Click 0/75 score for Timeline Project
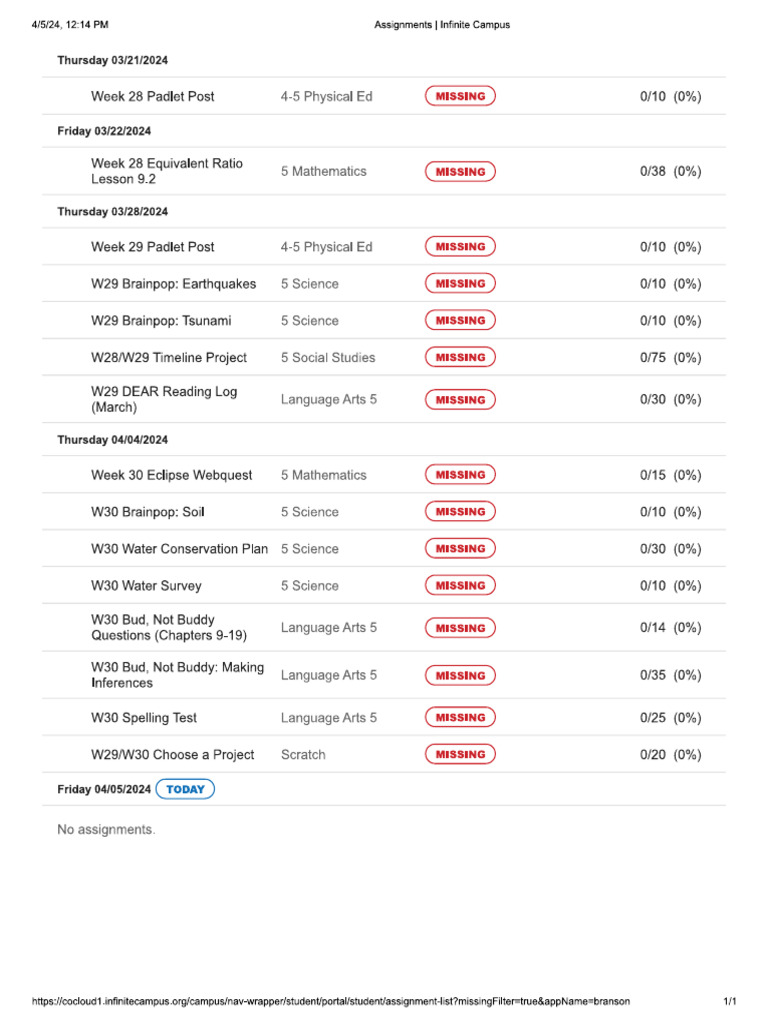Screen dimensions: 768x1024 [x=652, y=358]
